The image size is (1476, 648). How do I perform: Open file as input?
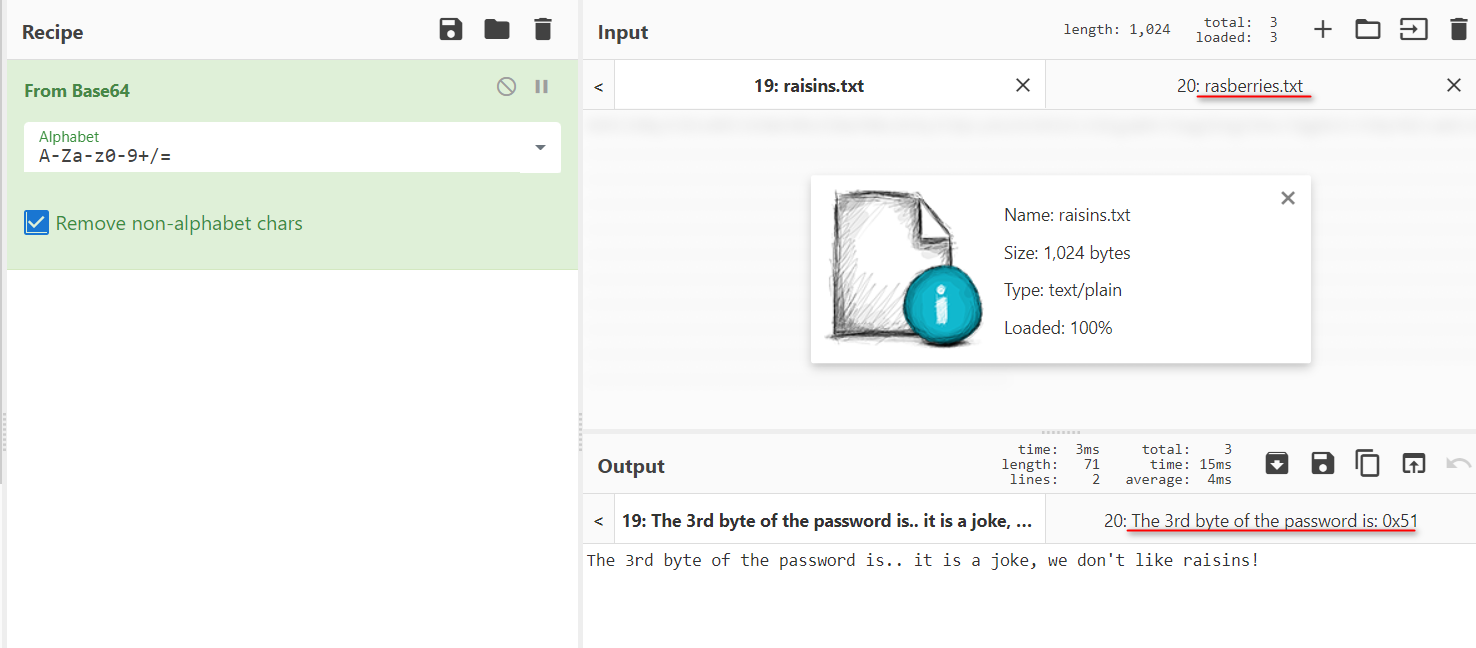(1413, 30)
